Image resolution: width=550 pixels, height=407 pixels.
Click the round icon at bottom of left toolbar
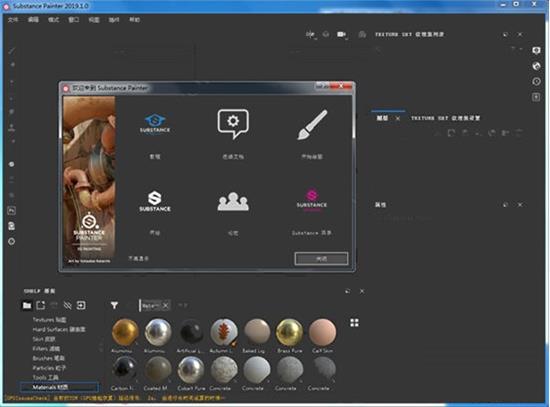12,241
